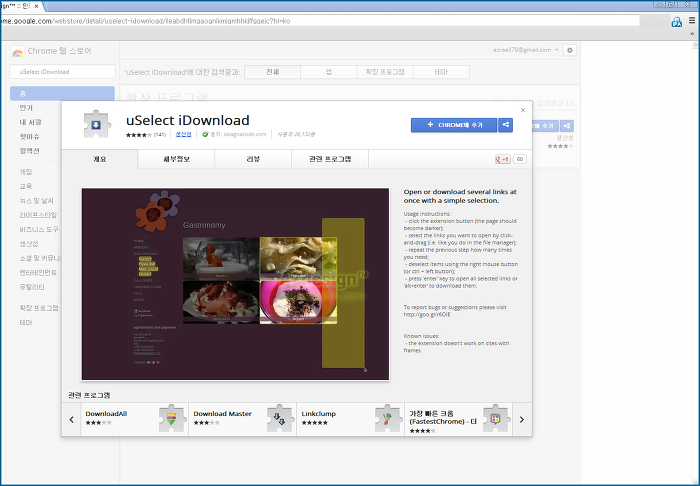The width and height of the screenshot is (700, 486).
Task: Click the DownloadAll extension icon
Action: 172,419
